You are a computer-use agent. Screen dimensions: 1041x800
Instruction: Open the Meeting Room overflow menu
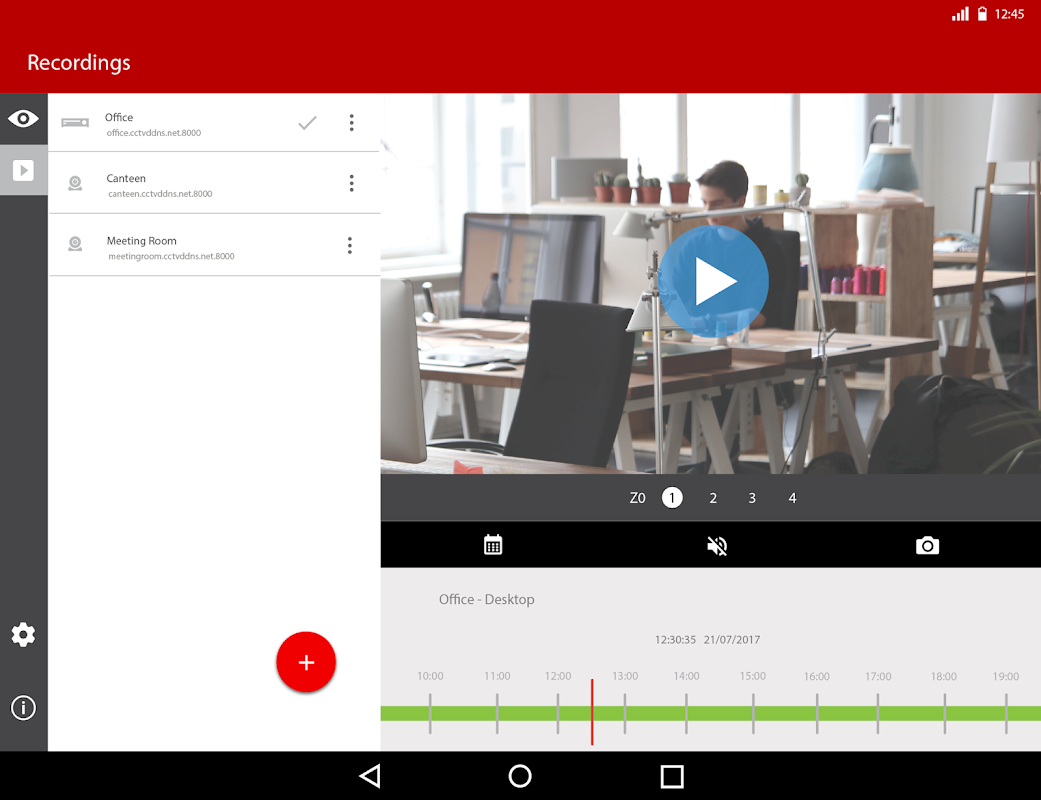coord(350,246)
